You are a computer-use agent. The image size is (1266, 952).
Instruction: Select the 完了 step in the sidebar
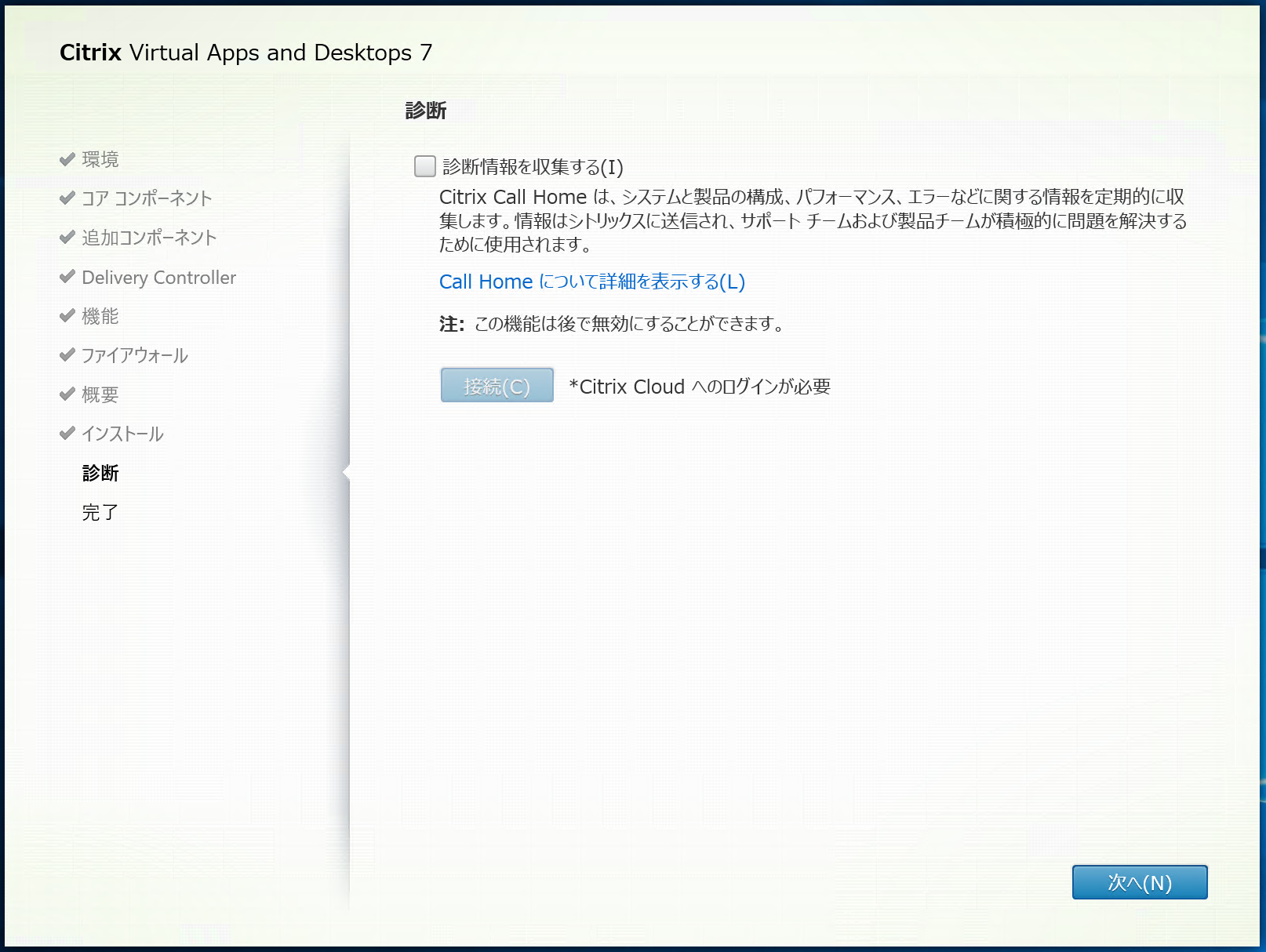coord(100,511)
